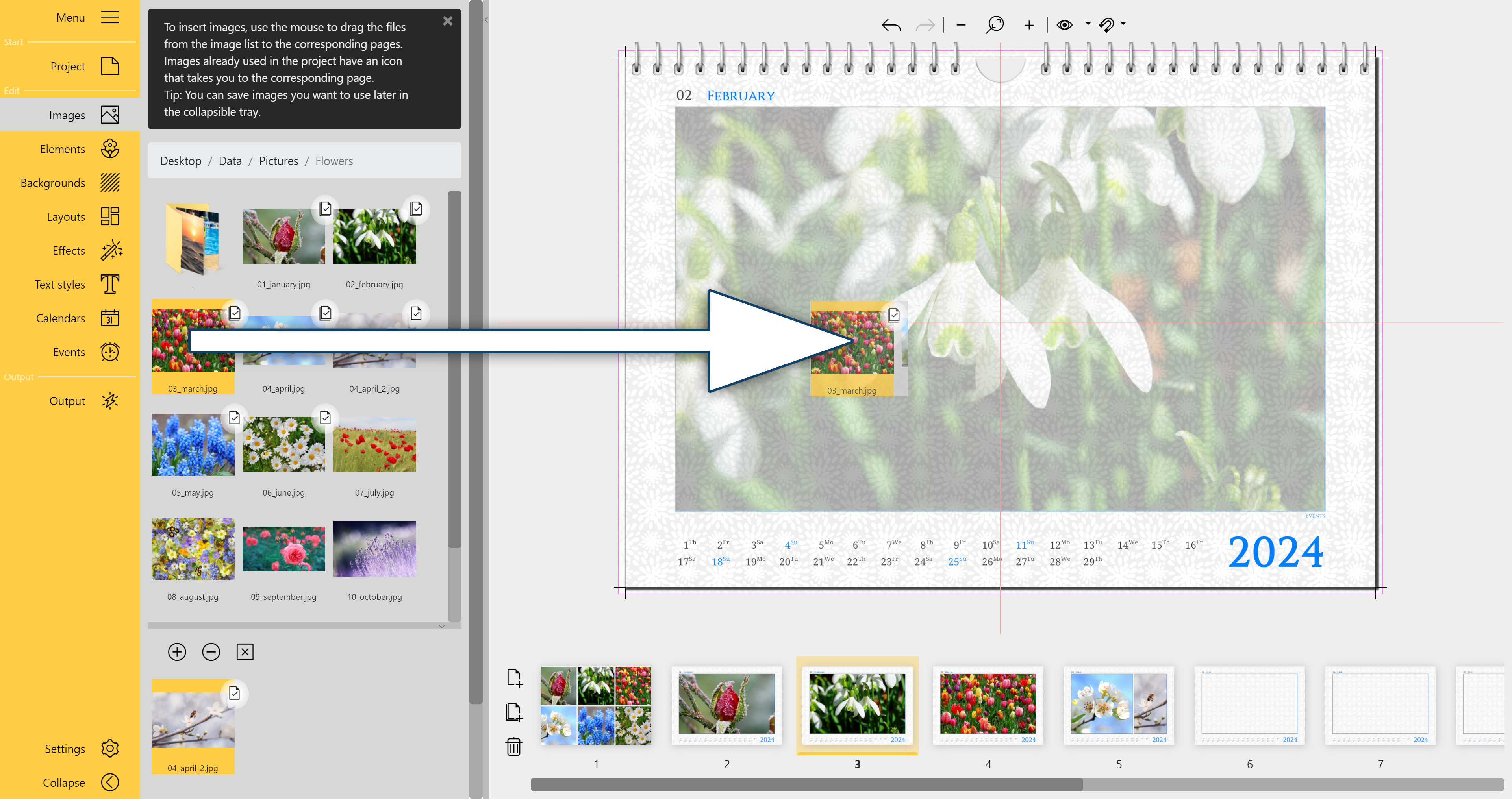
Task: Click the plus icon to zoom in
Action: pos(1029,25)
